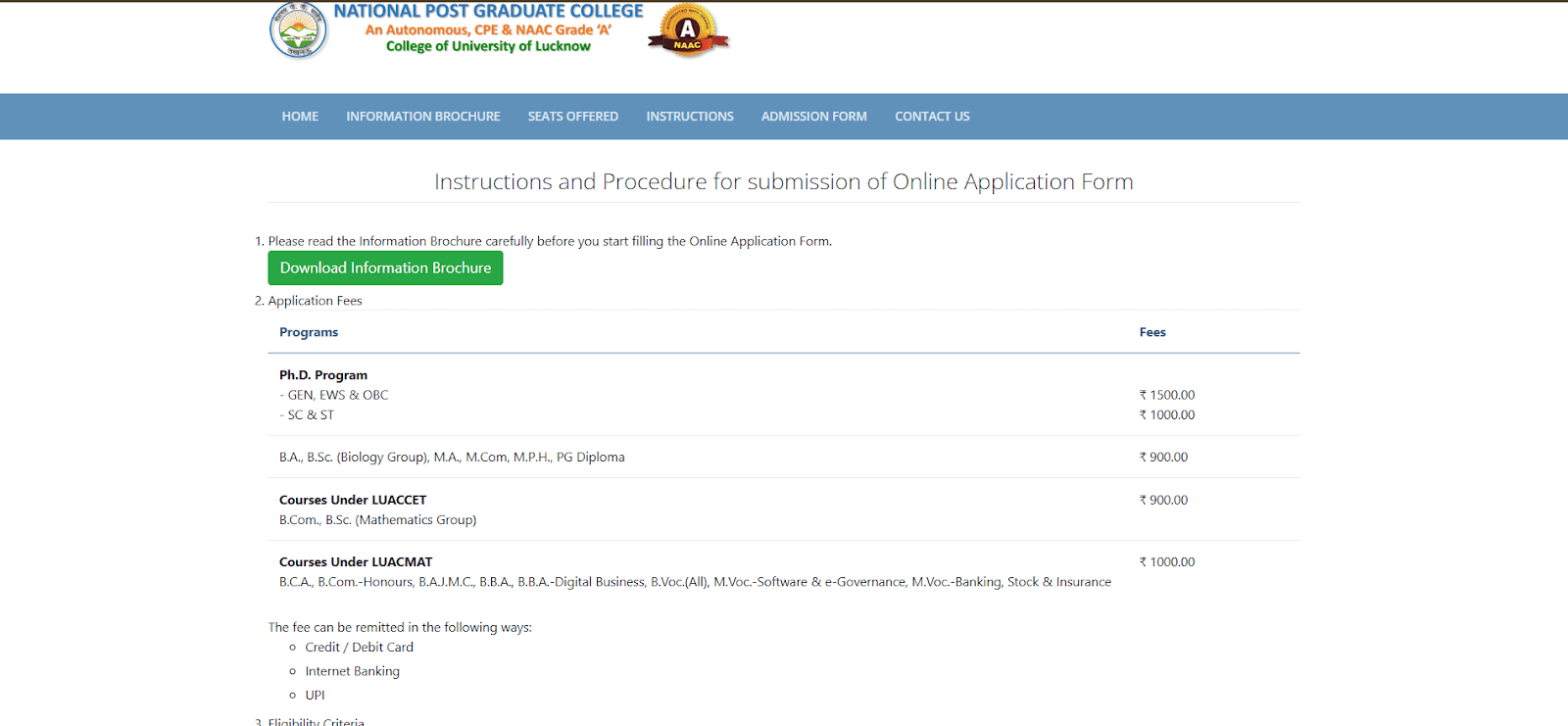Screen dimensions: 1568x726
Task: Click the UPI payment list item
Action: click(x=315, y=696)
